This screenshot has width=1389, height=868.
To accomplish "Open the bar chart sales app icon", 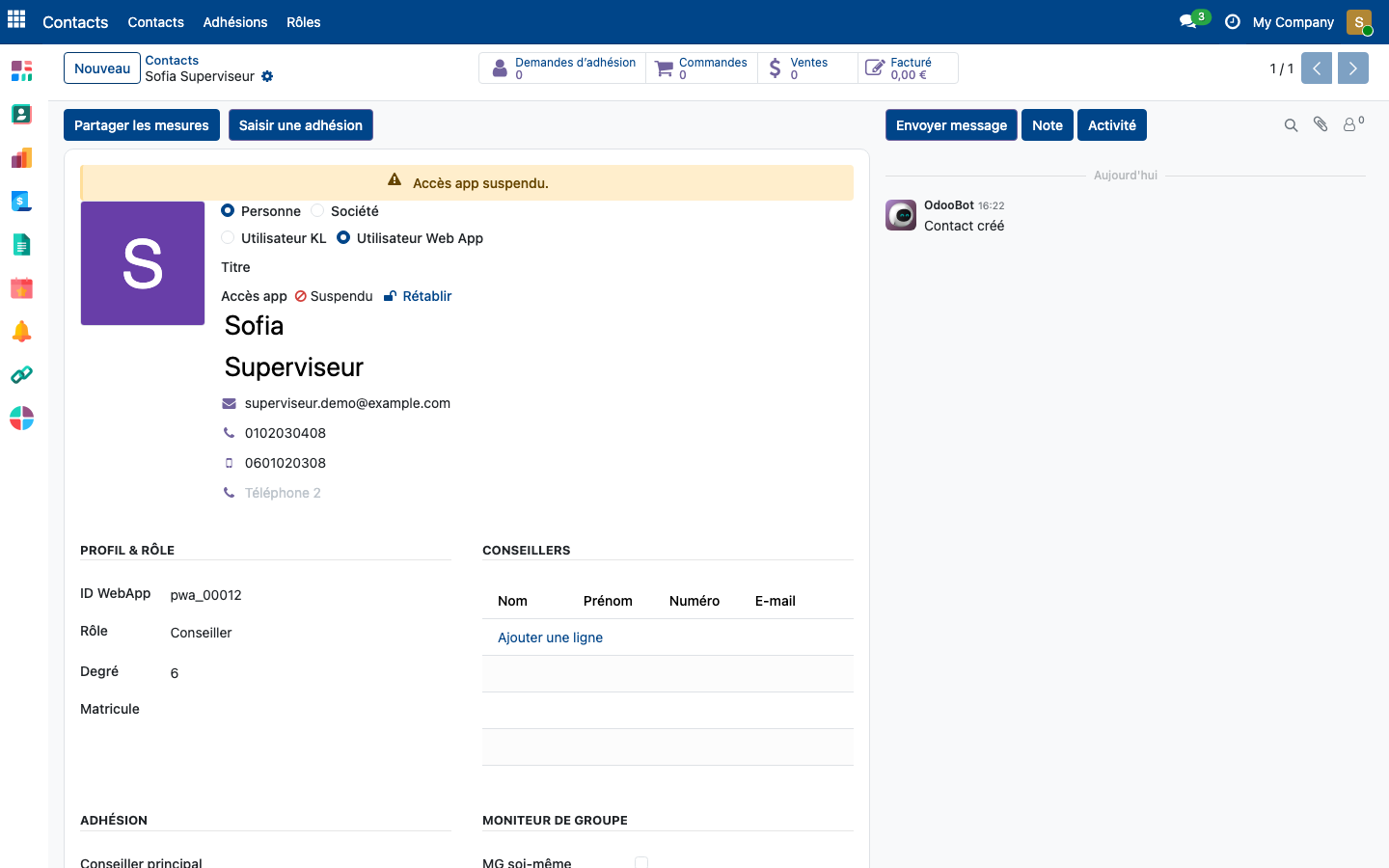I will pos(21,157).
